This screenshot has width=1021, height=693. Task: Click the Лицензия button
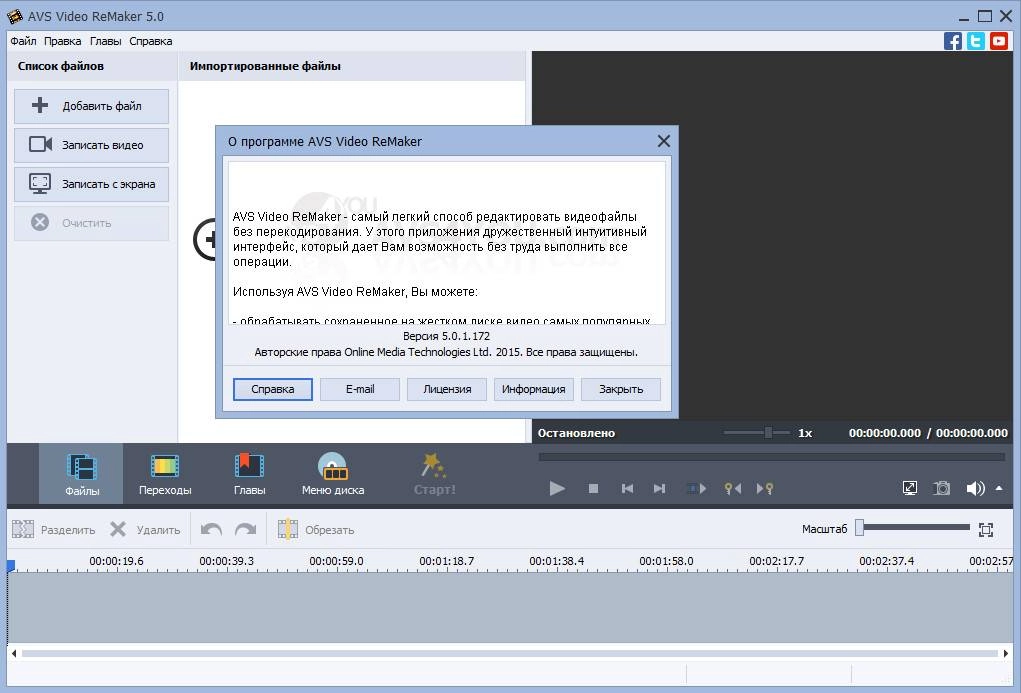pos(447,389)
